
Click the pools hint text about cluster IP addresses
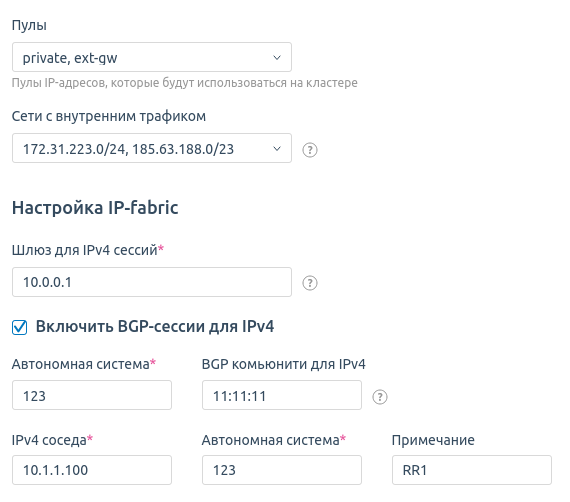pyautogui.click(x=185, y=83)
